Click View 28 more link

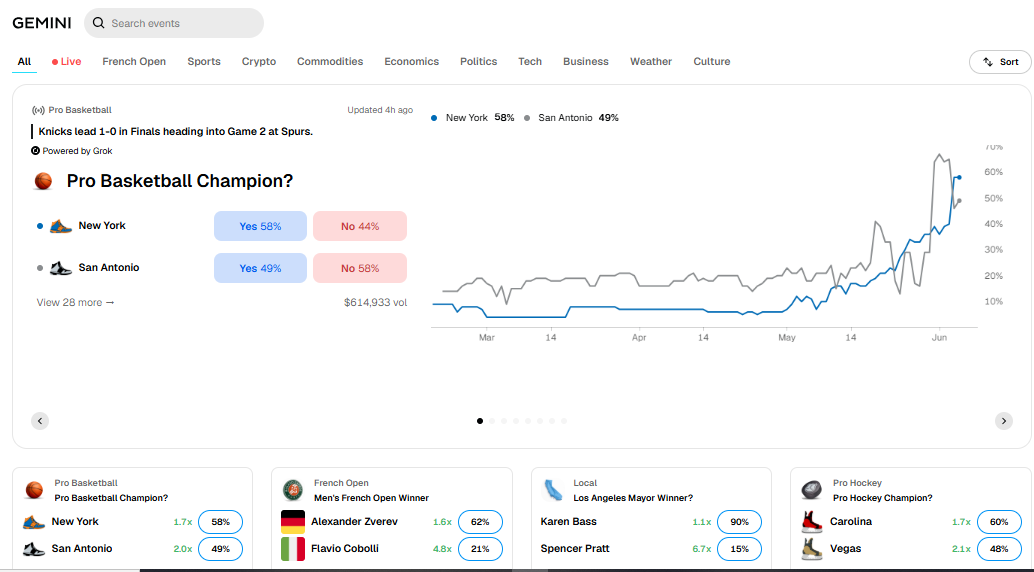tap(75, 302)
